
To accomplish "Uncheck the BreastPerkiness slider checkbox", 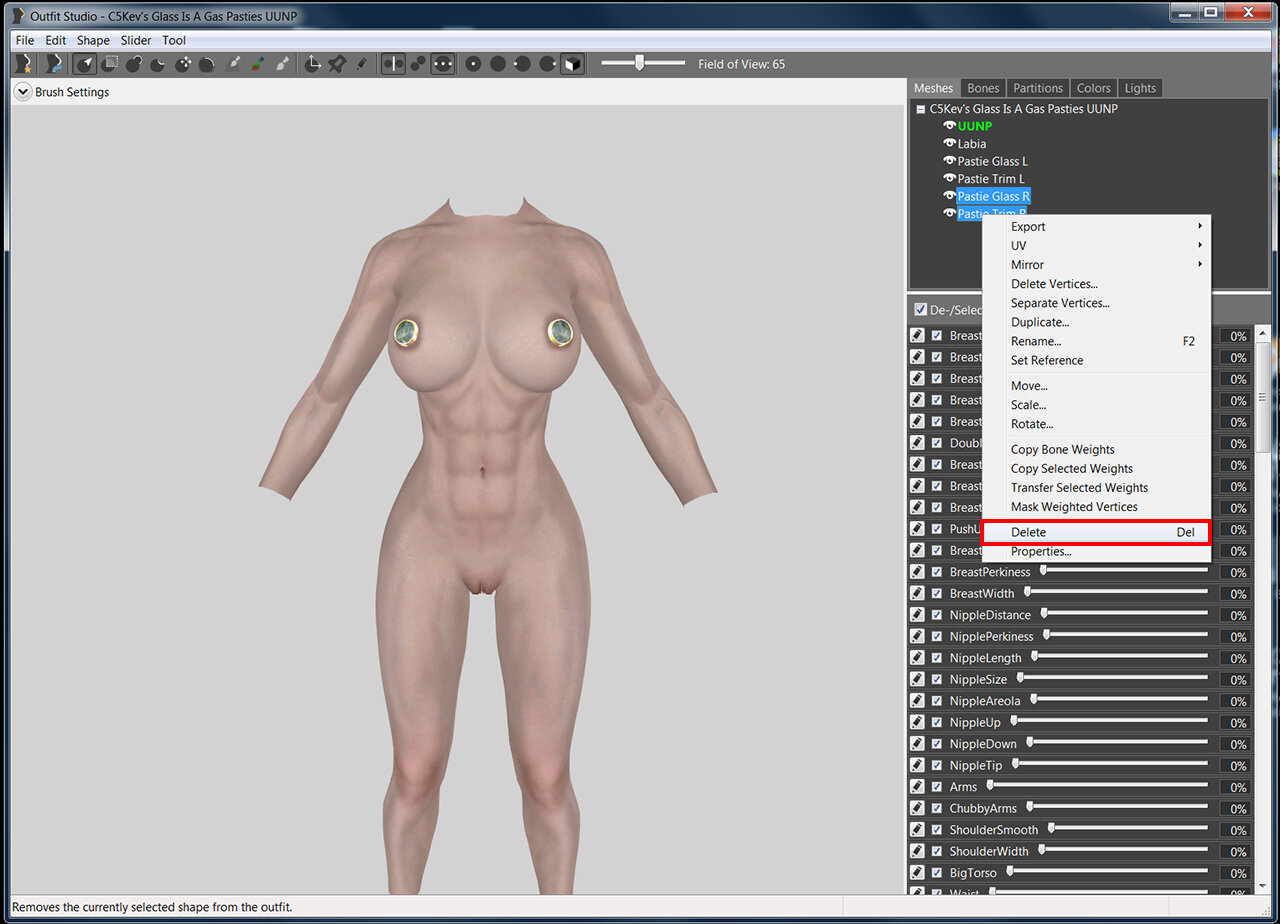I will (x=937, y=572).
